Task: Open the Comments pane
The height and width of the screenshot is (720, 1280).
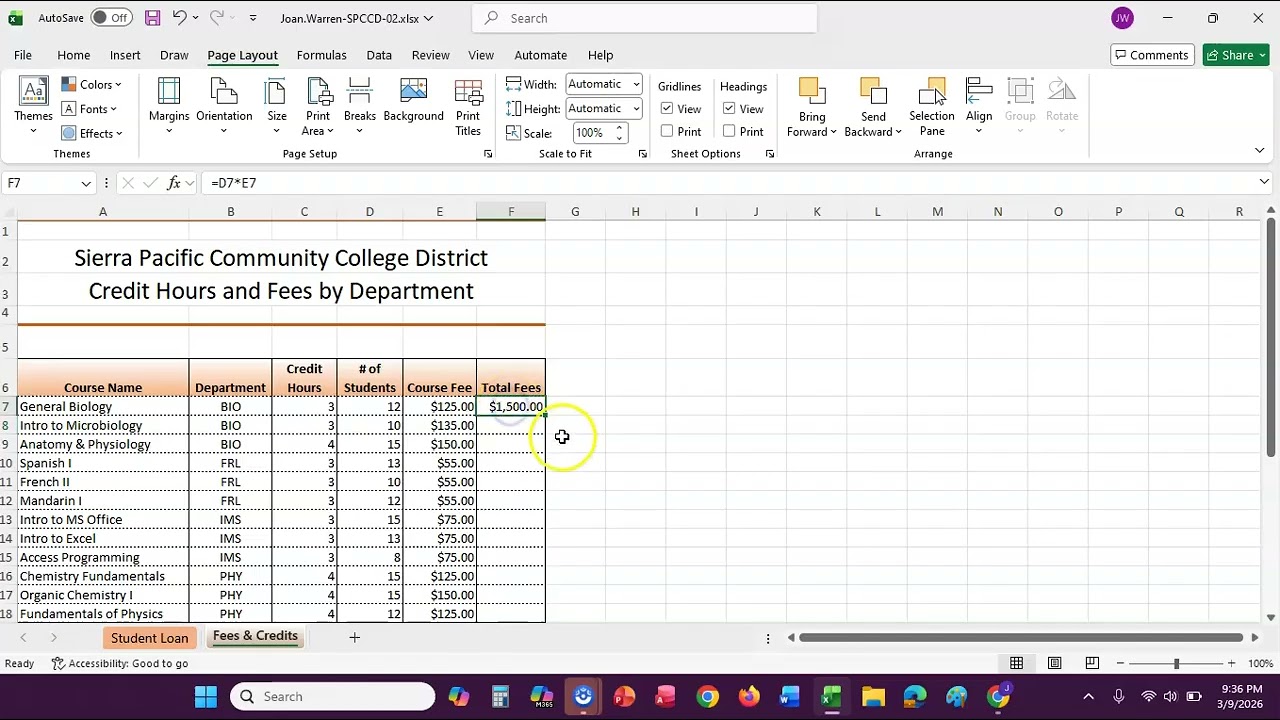Action: tap(1152, 55)
